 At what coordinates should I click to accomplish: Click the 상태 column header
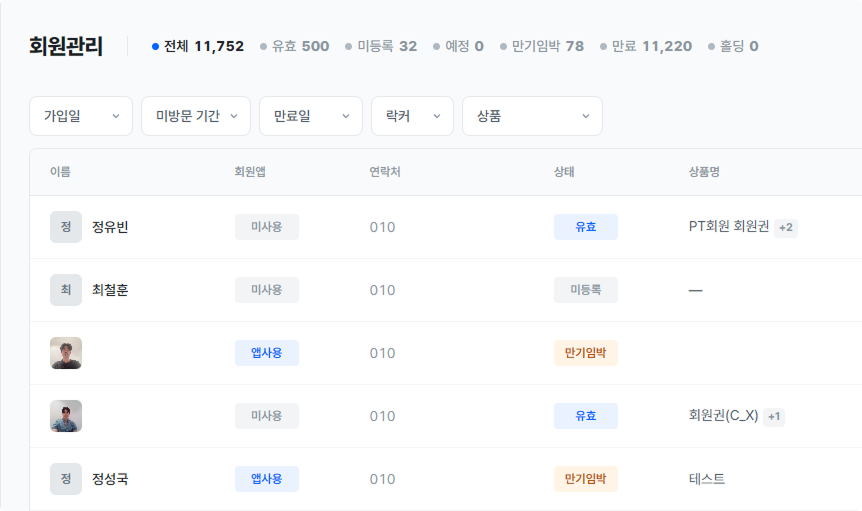564,172
